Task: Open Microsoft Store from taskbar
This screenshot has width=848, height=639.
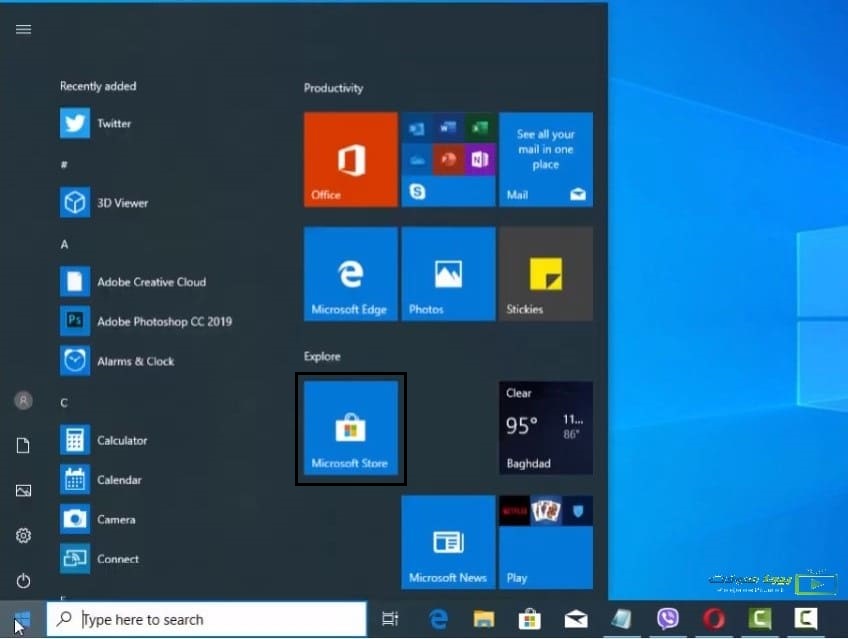Action: click(x=529, y=619)
